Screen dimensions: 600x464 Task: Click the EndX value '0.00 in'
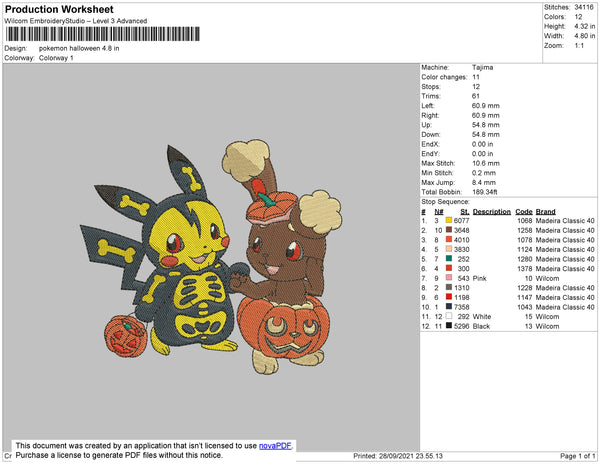pos(483,144)
